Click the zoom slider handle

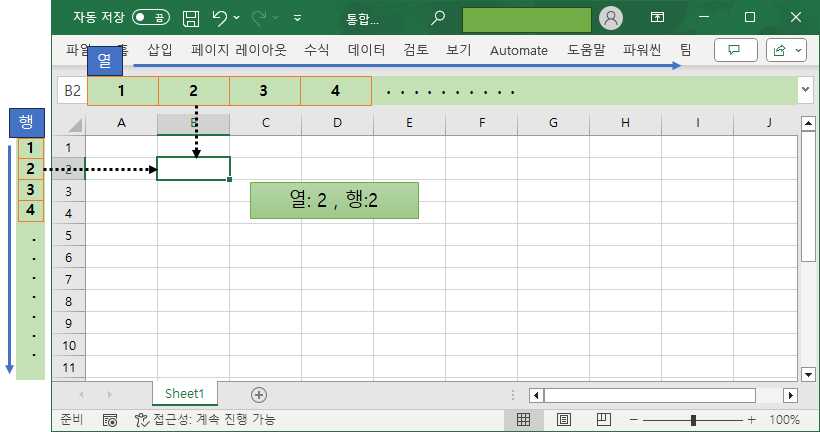pyautogui.click(x=693, y=420)
